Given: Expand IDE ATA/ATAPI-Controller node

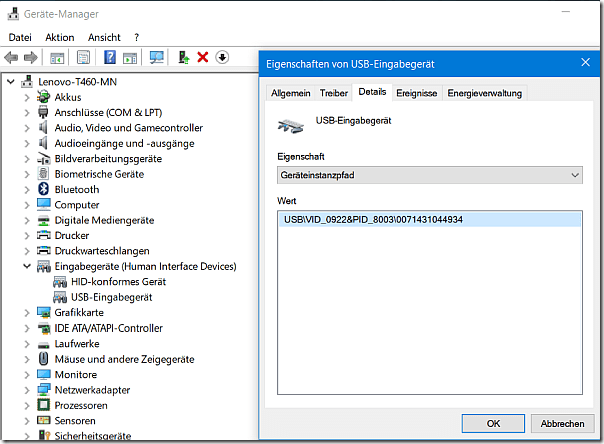Looking at the screenshot, I should pos(27,328).
